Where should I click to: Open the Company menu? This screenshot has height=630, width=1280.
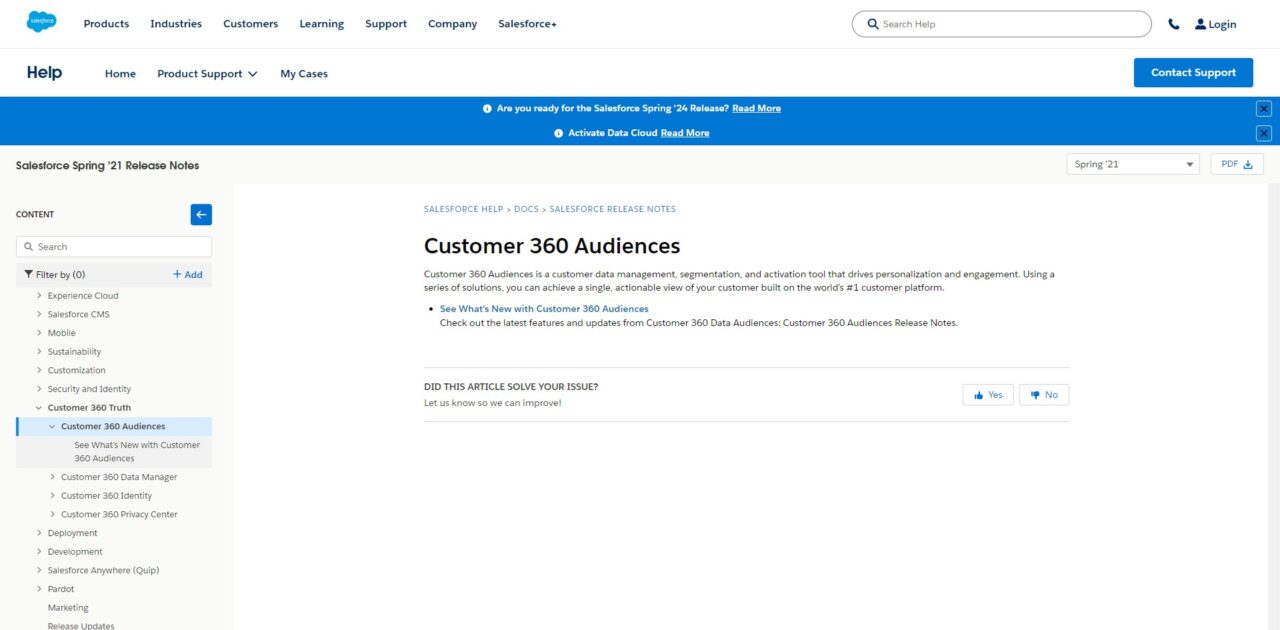[452, 24]
